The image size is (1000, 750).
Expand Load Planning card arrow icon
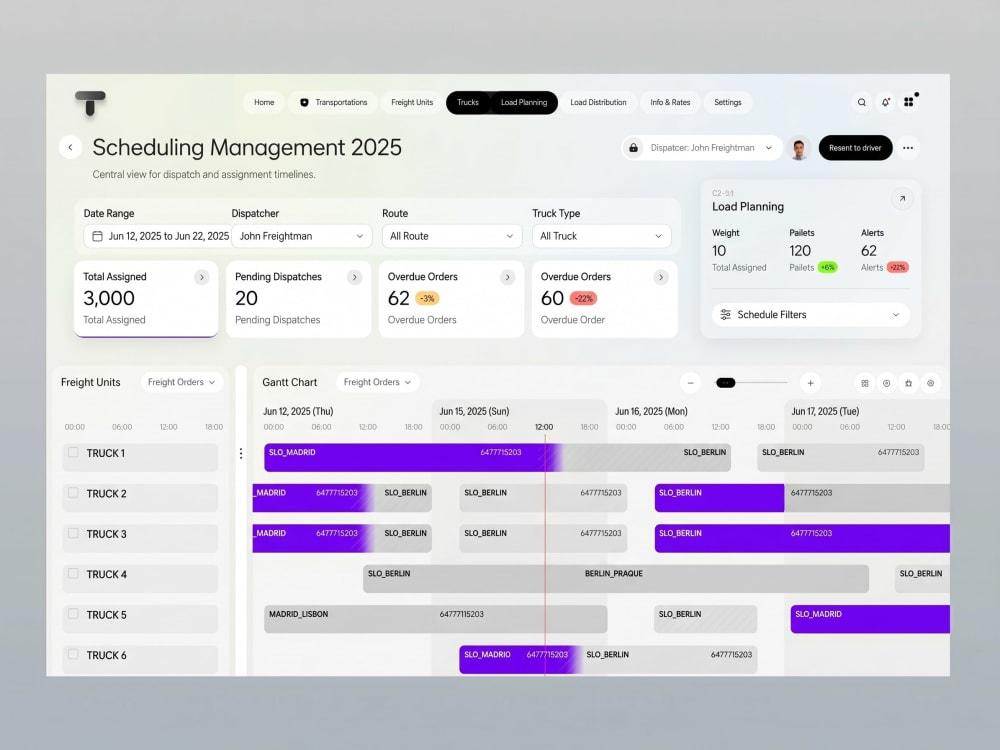pos(902,198)
